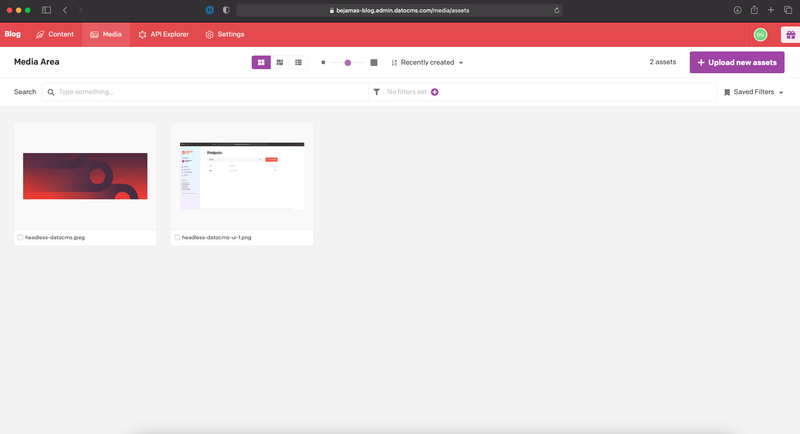Click the Safari address bar
This screenshot has width=800, height=434.
(x=399, y=10)
